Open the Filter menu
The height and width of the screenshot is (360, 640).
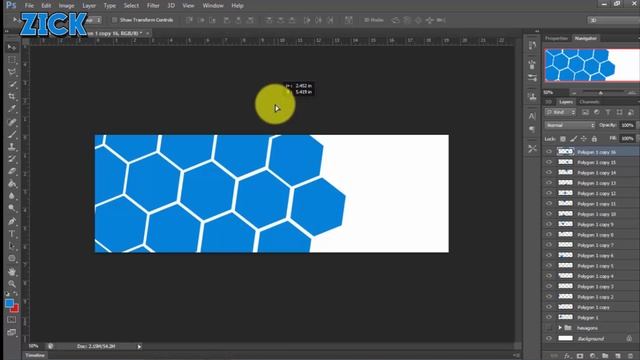pyautogui.click(x=153, y=6)
